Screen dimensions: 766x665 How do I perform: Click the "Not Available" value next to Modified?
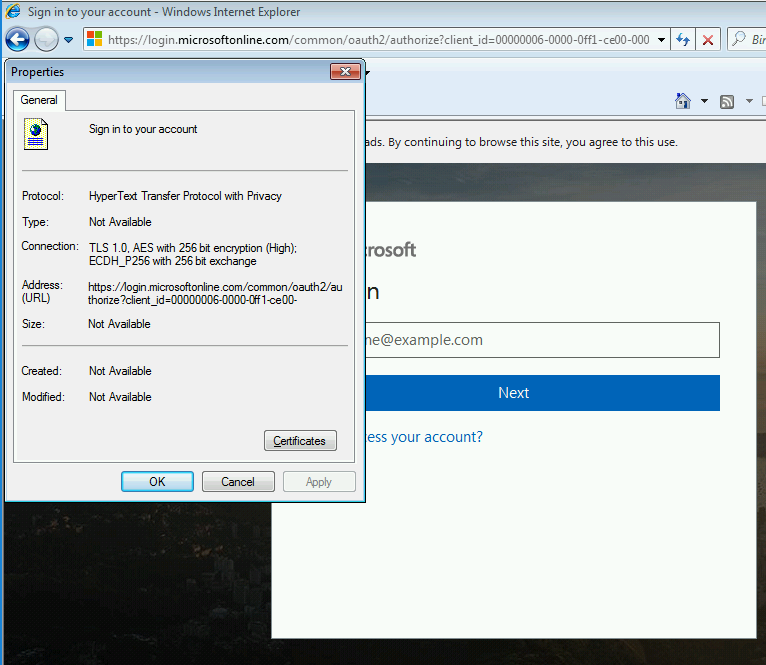(120, 397)
